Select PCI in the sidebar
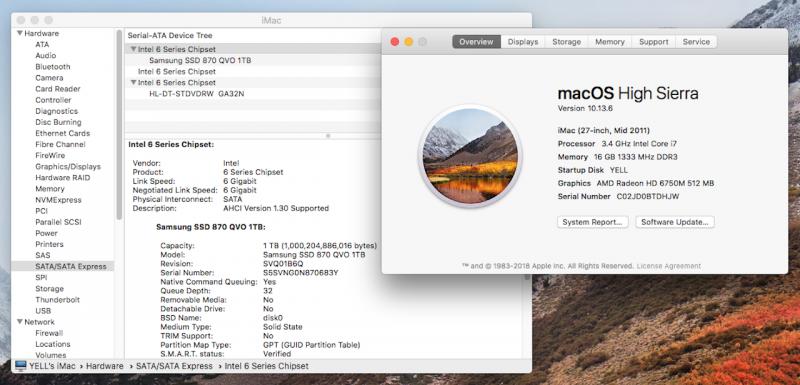 coord(41,211)
